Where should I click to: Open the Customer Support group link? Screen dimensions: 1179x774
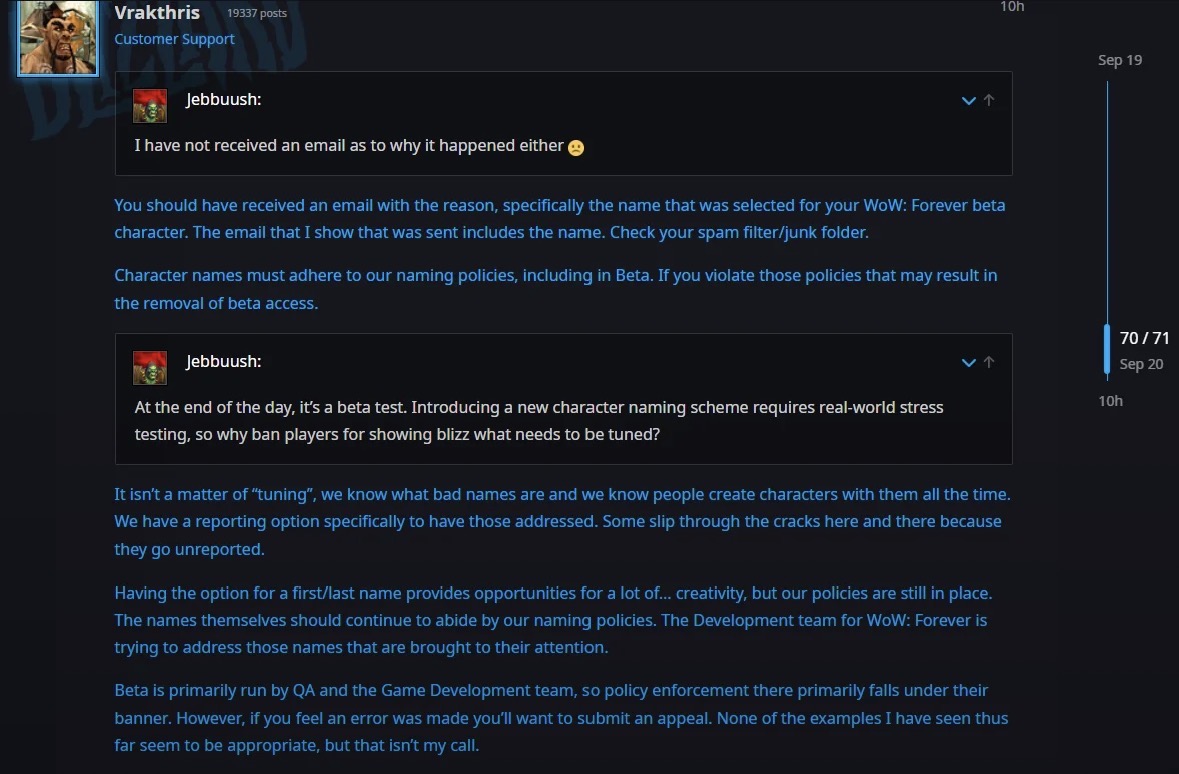point(174,39)
